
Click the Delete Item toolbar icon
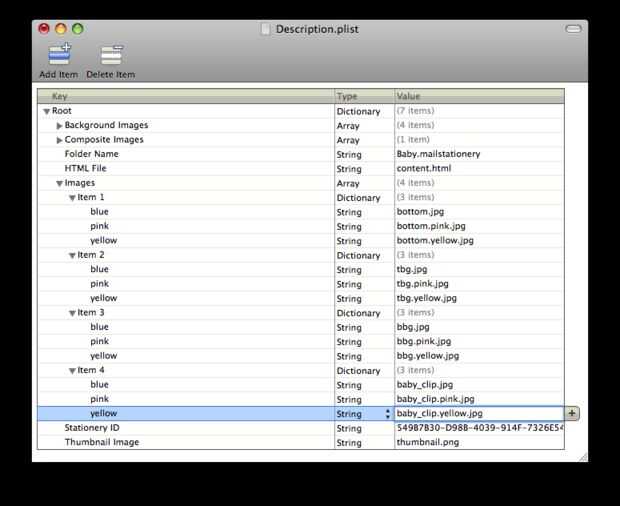coord(112,55)
